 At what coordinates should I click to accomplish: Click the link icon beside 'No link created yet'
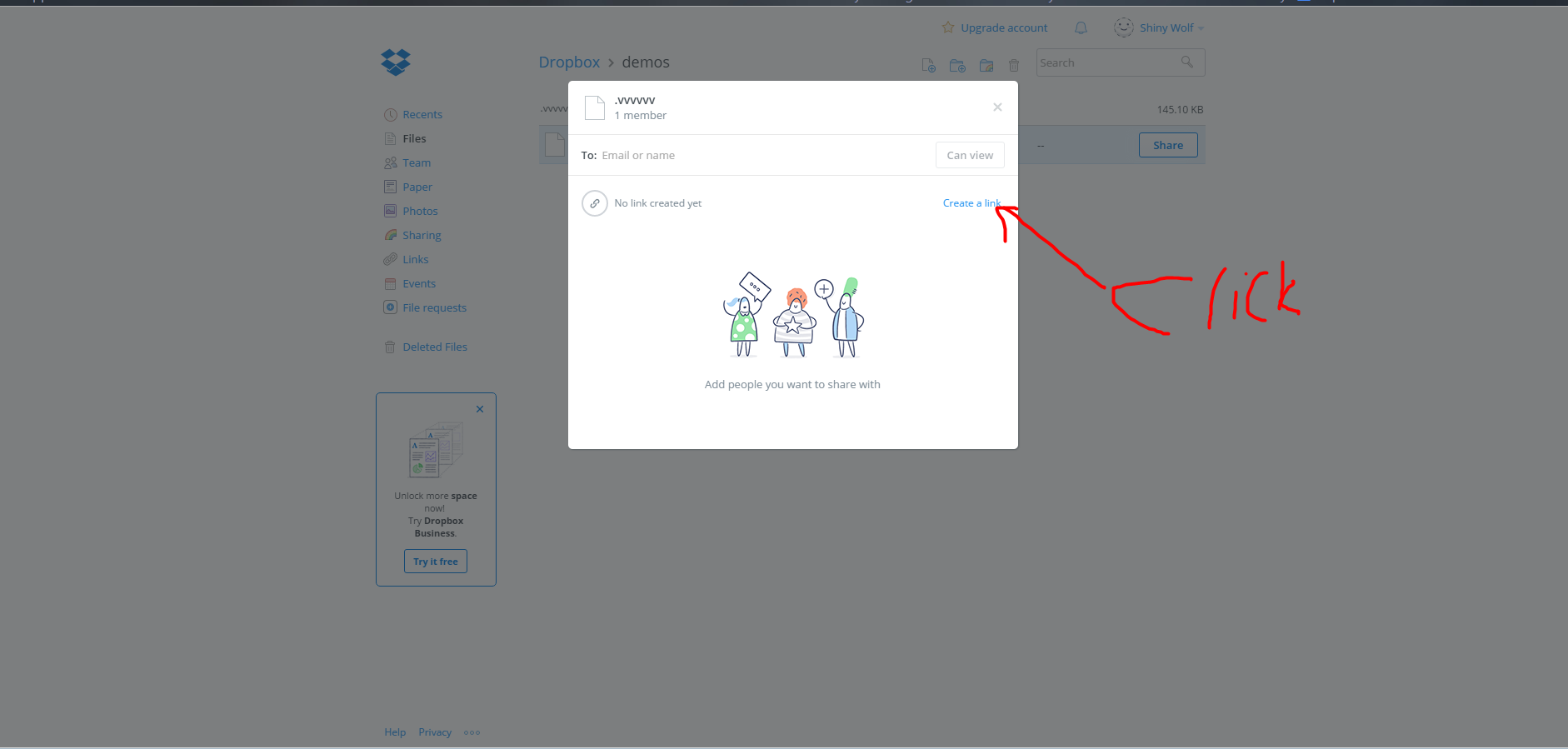click(595, 203)
